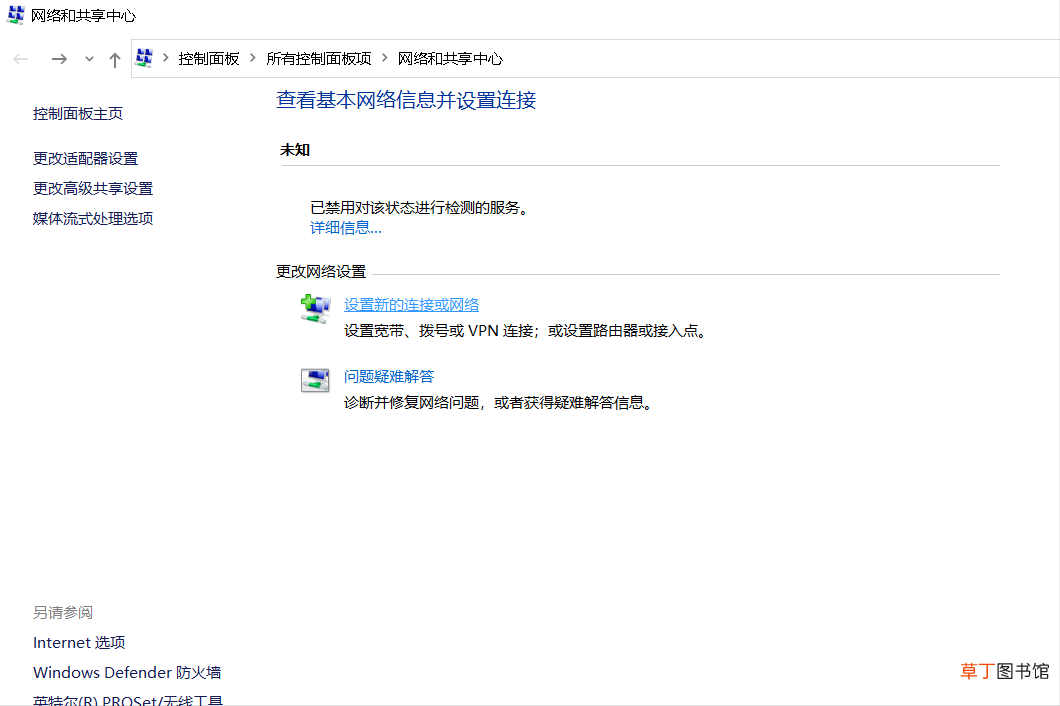Screen dimensions: 1060x706
Task: Open 控制面板主页 link
Action: tap(78, 114)
